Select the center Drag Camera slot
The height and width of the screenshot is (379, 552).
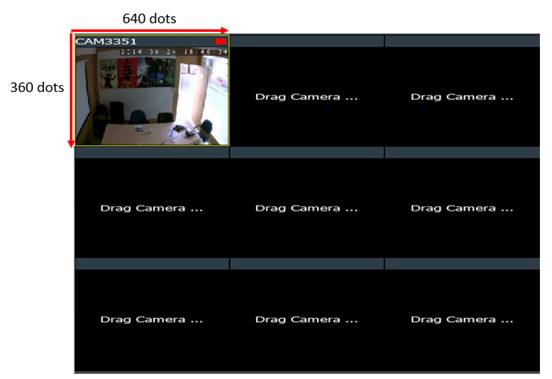307,208
